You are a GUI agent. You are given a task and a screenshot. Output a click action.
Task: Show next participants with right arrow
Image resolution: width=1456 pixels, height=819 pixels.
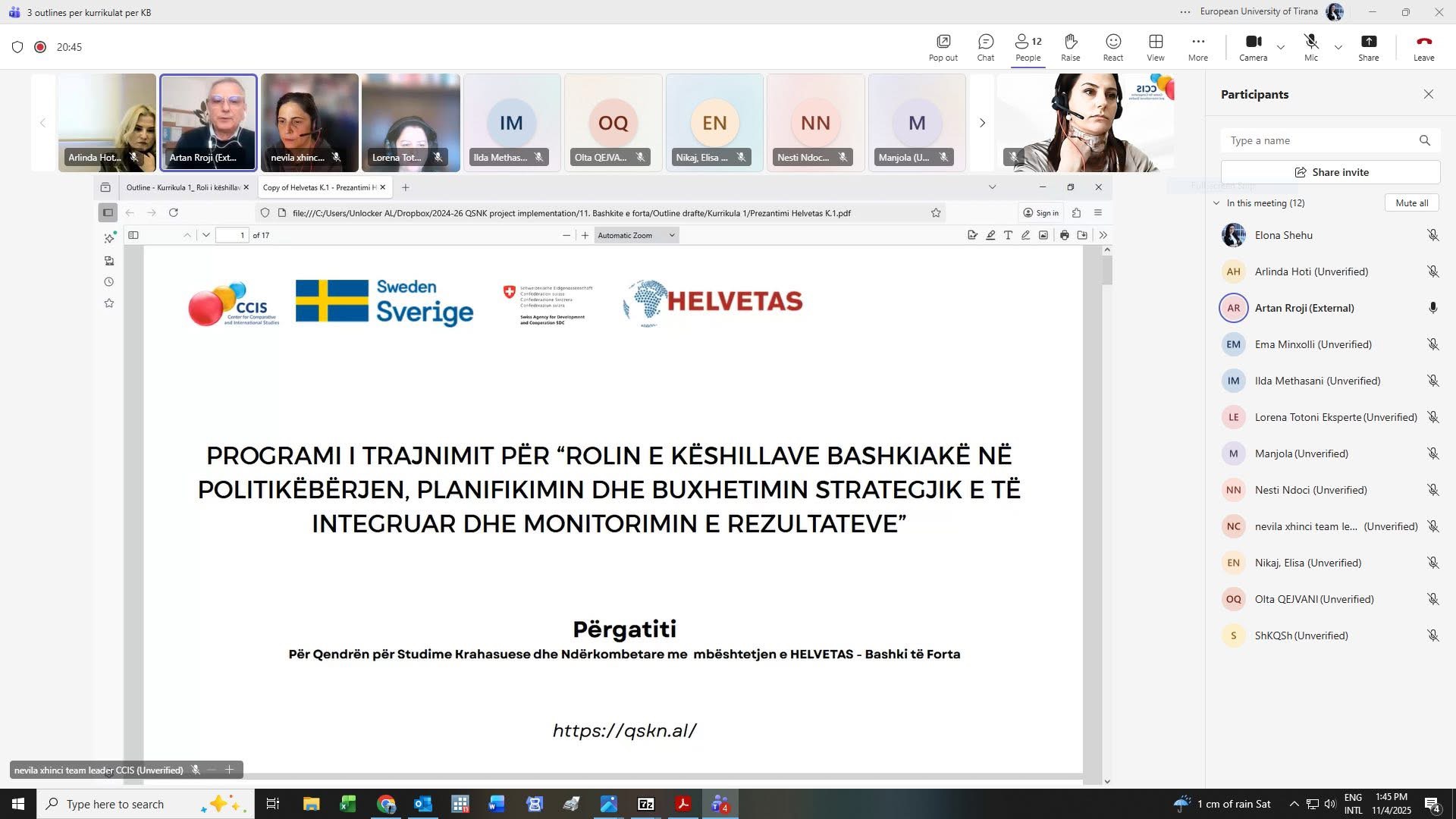coord(982,123)
